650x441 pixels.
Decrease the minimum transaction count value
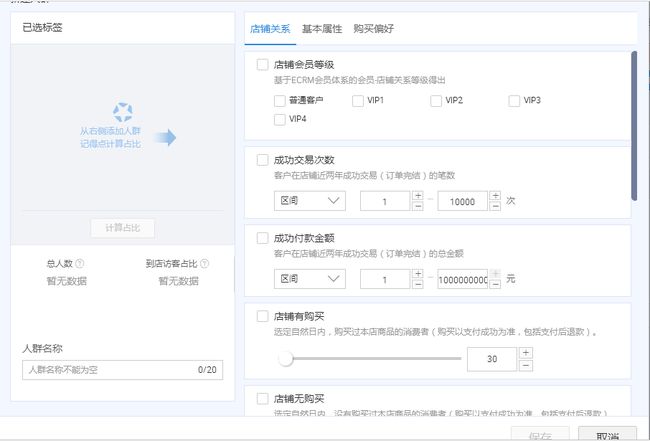(x=418, y=206)
